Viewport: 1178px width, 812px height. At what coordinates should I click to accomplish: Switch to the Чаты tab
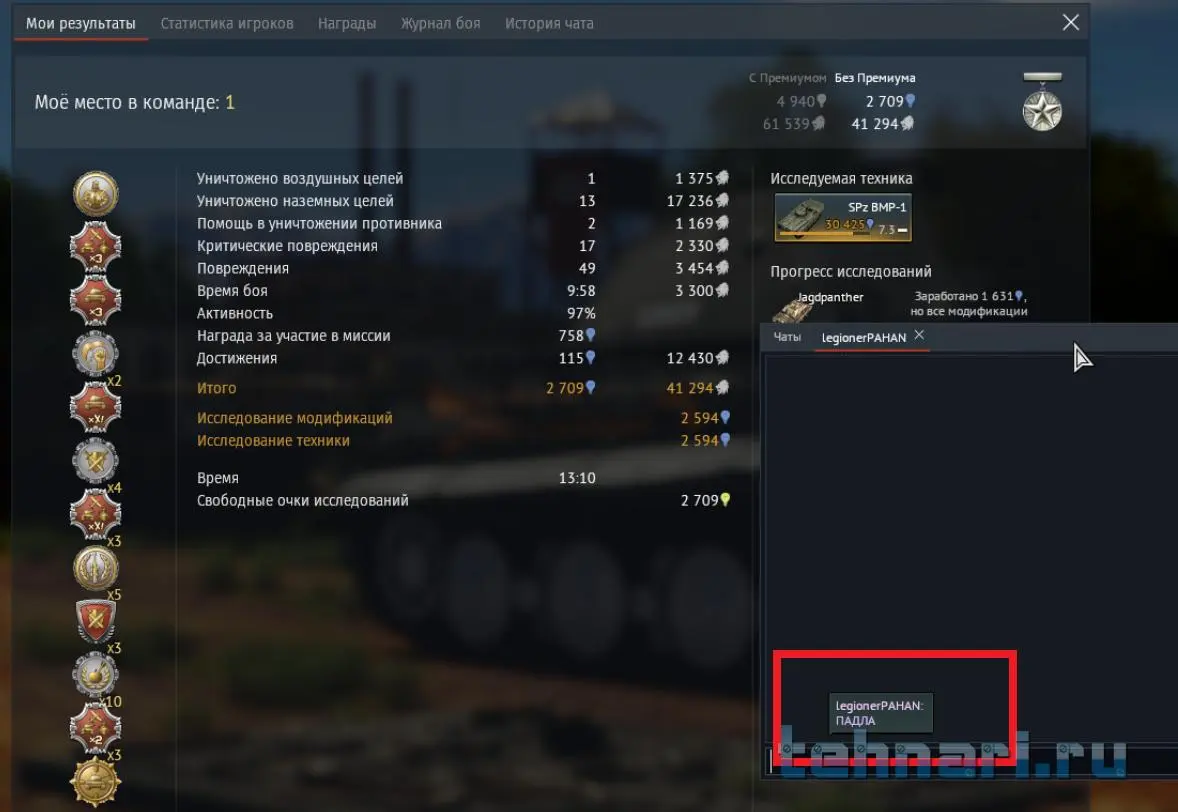(787, 337)
